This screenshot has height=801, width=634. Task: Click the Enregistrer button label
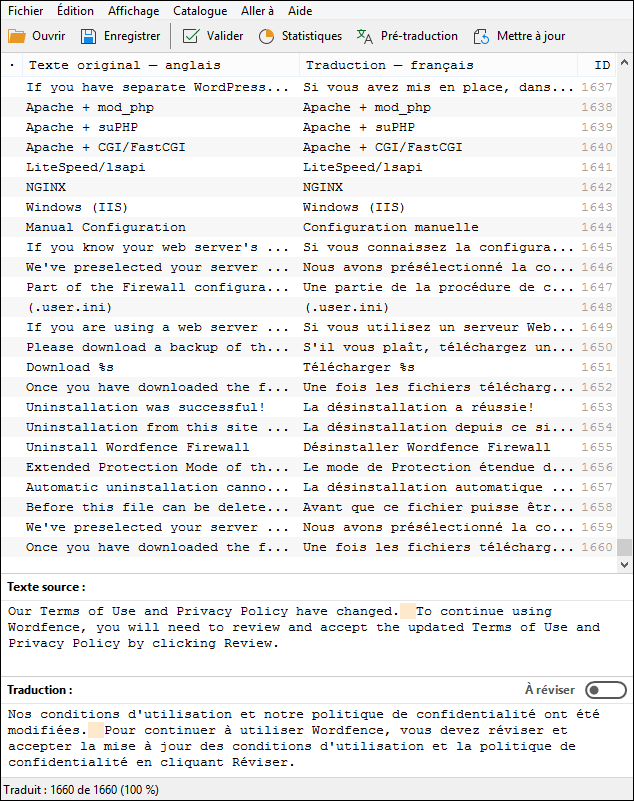(132, 36)
